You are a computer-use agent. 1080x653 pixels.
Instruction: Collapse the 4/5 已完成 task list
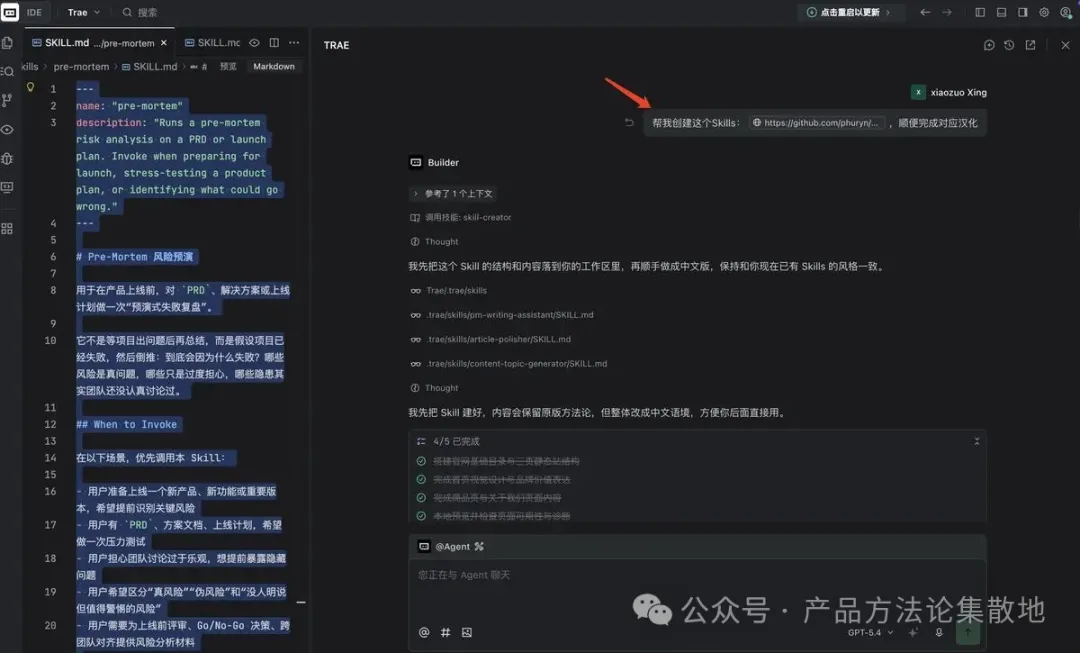[x=976, y=442]
